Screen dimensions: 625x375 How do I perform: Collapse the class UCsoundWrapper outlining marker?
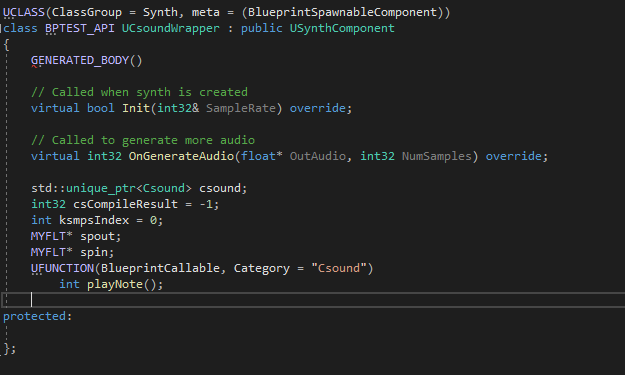(1, 28)
